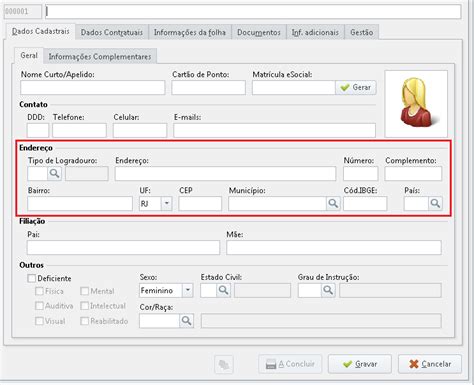474x385 pixels.
Task: Click the Gravar button
Action: coord(360,364)
